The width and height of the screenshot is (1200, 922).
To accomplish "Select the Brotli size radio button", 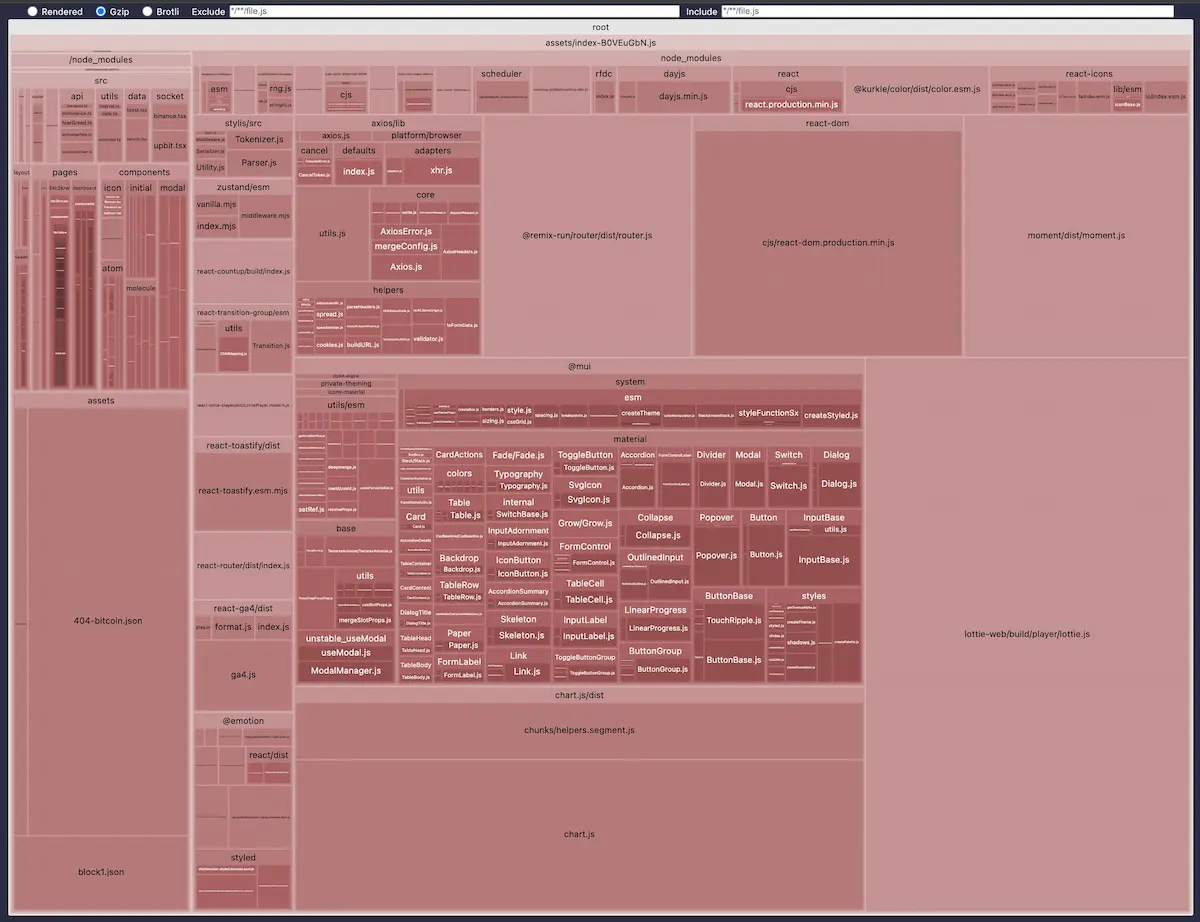I will point(148,11).
